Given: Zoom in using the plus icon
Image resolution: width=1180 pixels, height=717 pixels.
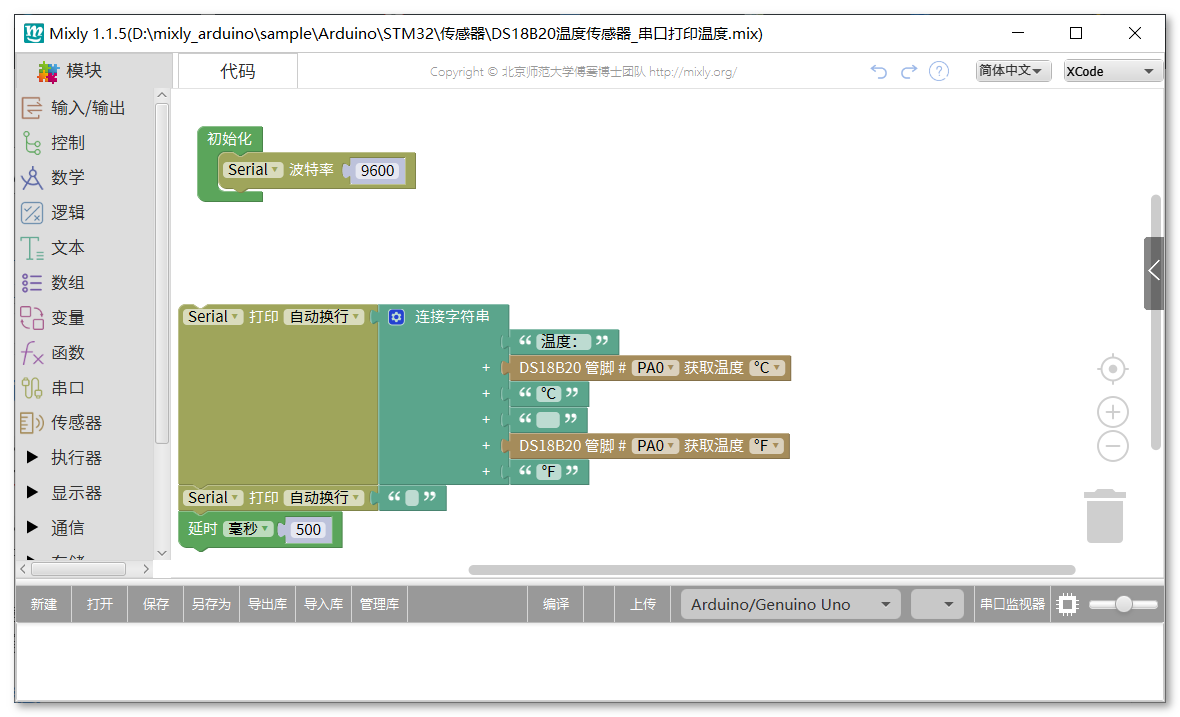Looking at the screenshot, I should point(1112,411).
